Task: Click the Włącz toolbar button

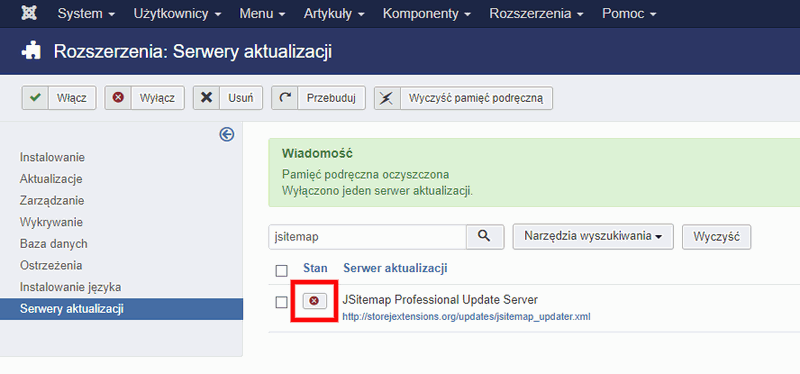Action: click(x=59, y=97)
